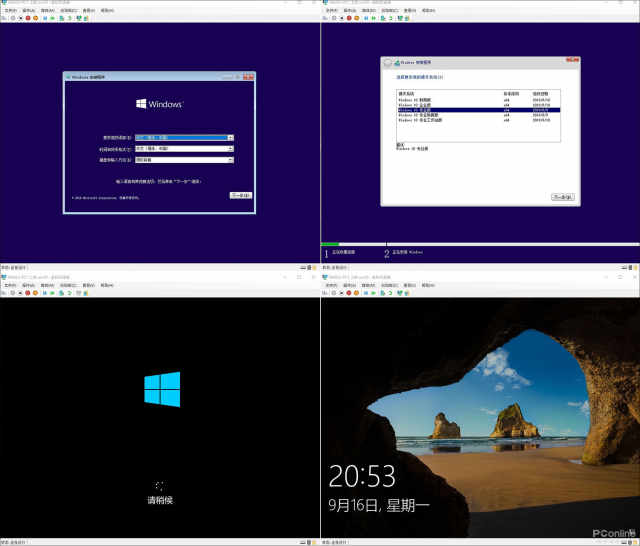Click 下一步 in edition-selection dialog
The width and height of the screenshot is (640, 546).
pos(563,197)
